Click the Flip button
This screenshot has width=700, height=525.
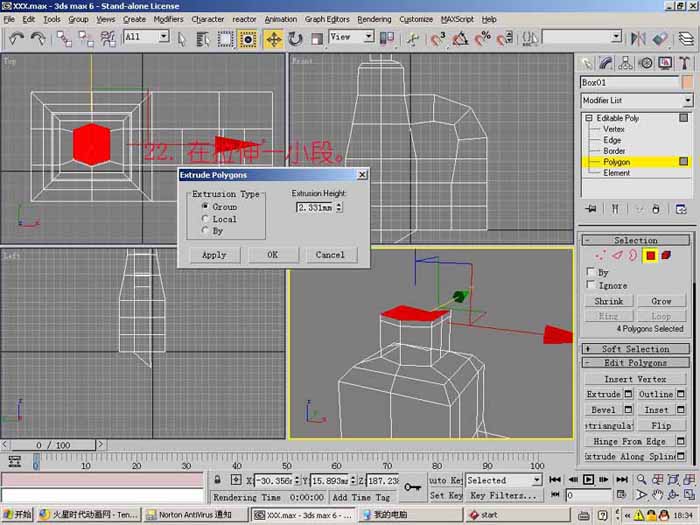click(661, 425)
